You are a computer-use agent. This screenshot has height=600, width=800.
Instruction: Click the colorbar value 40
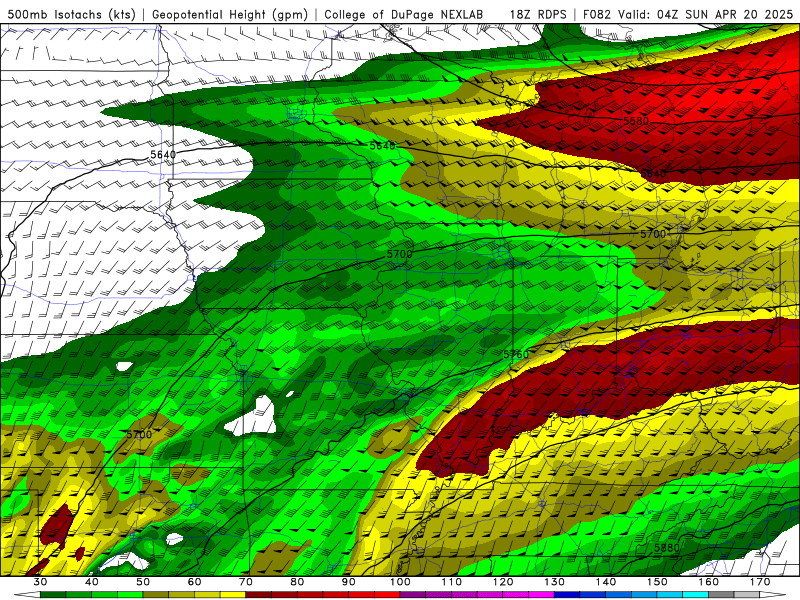[92, 582]
